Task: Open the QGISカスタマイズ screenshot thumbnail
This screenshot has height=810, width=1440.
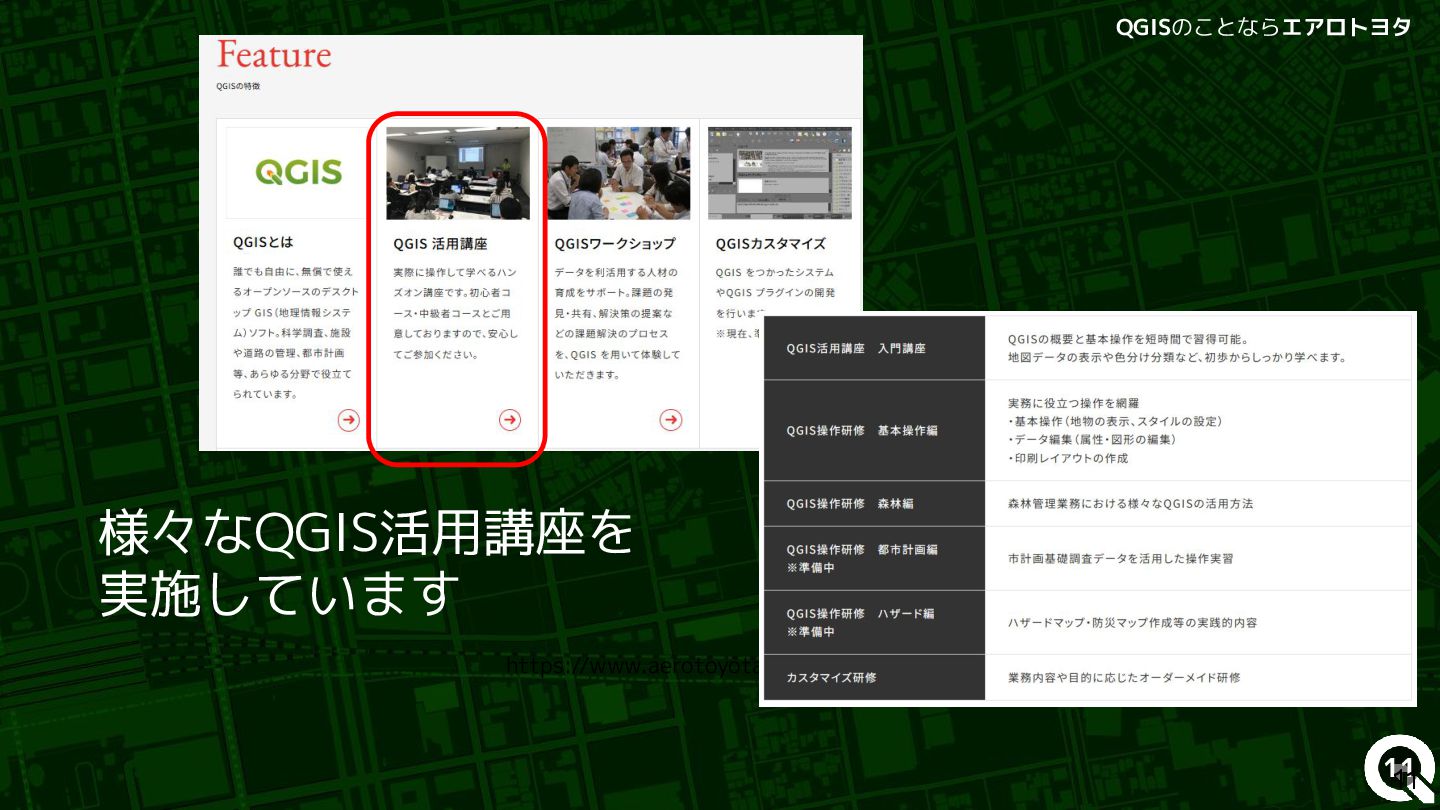Action: coord(780,173)
